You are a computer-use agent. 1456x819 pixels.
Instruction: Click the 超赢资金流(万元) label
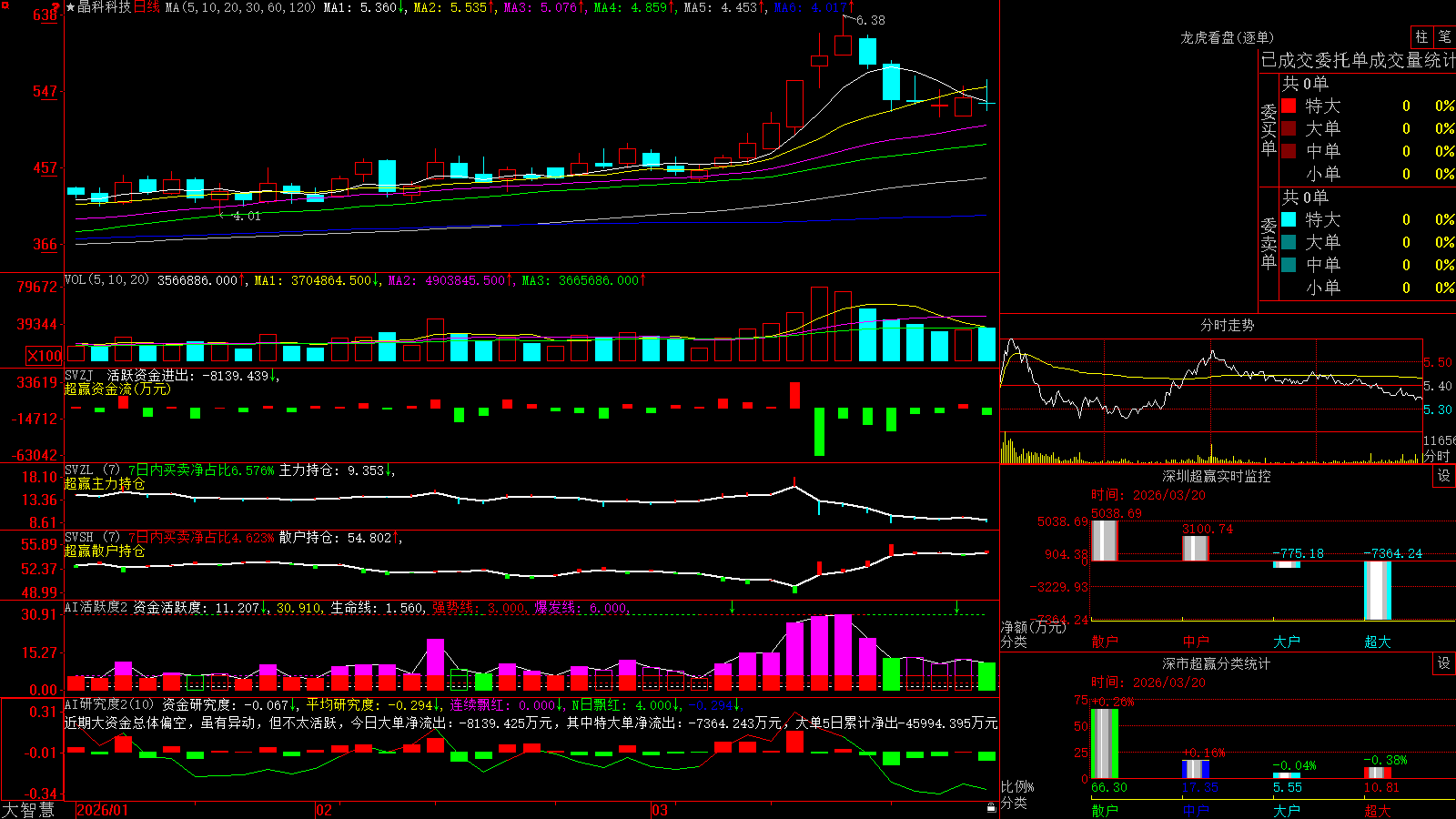117,389
